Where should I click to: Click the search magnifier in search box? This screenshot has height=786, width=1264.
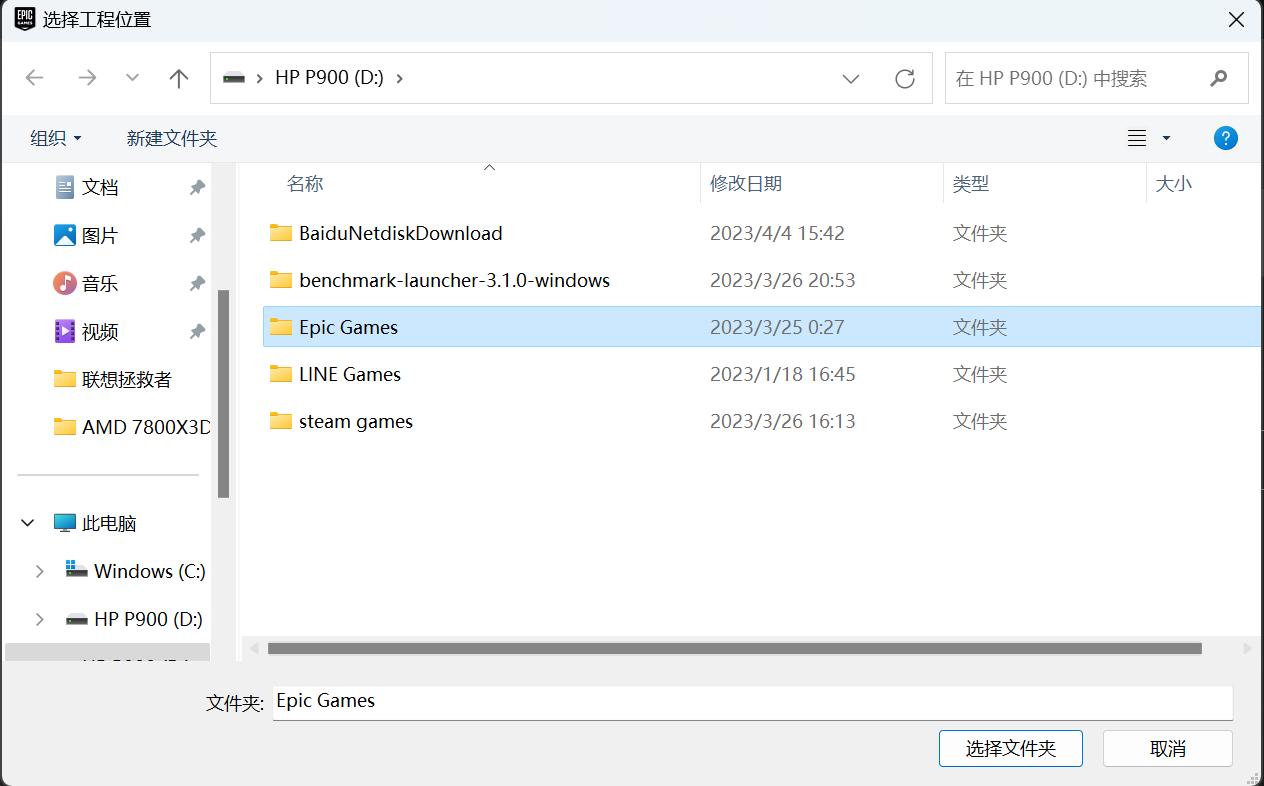tap(1219, 77)
